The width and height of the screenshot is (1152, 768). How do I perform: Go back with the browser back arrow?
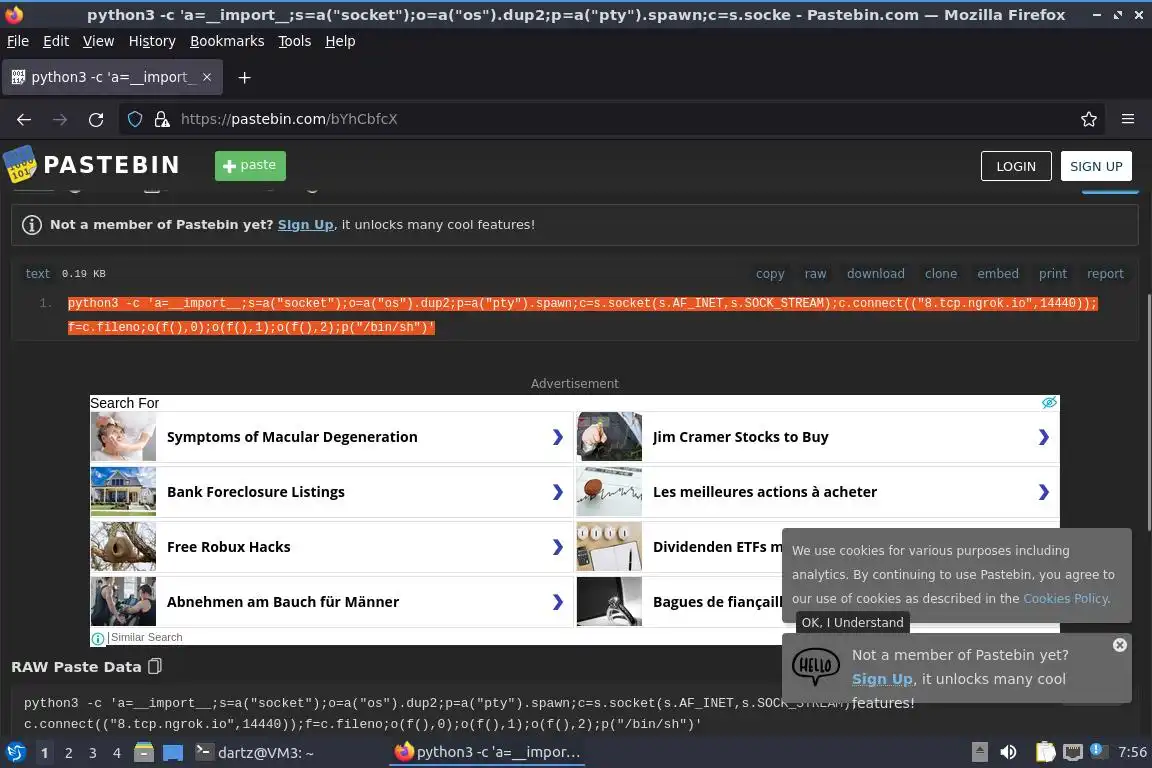point(24,119)
